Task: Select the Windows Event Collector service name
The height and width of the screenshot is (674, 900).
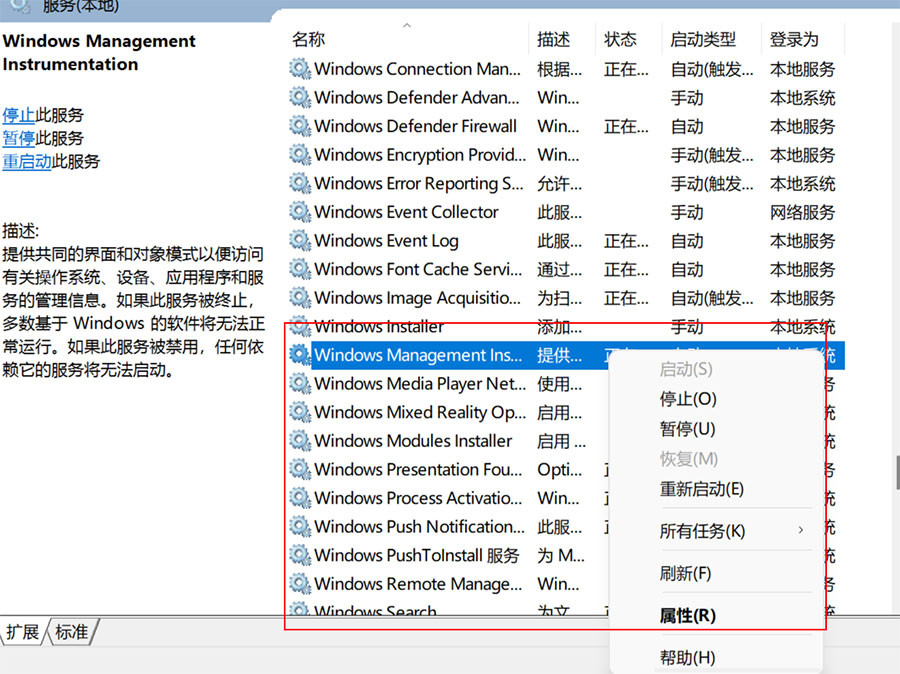Action: (406, 212)
